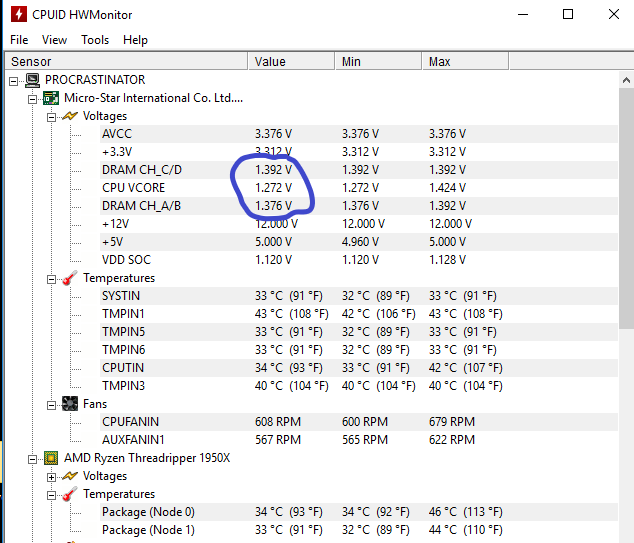Click CPUFANIN value 608 RPM
Image resolution: width=634 pixels, height=543 pixels.
coord(278,422)
